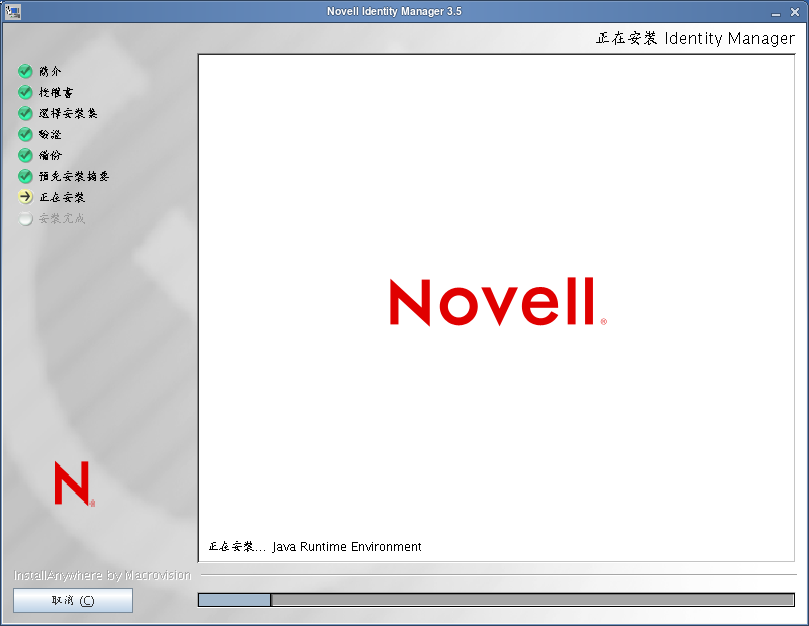Select the 簡介 step label

tap(50, 71)
